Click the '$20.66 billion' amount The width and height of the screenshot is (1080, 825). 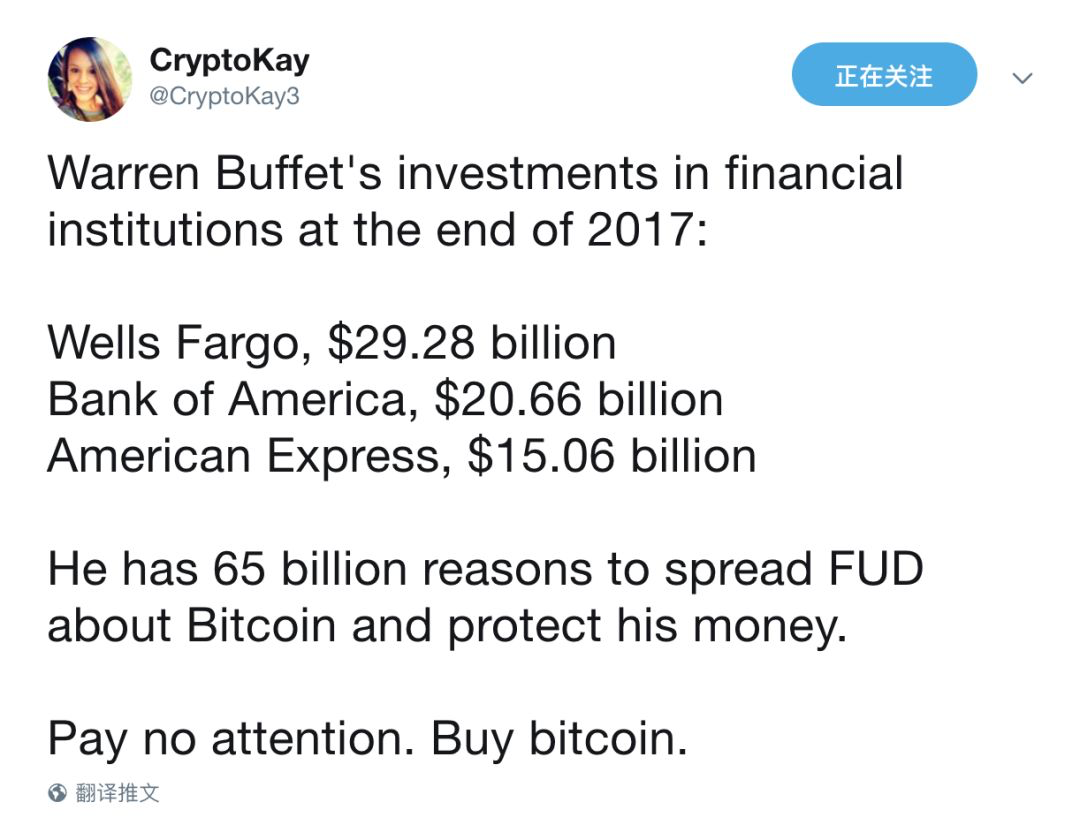579,399
